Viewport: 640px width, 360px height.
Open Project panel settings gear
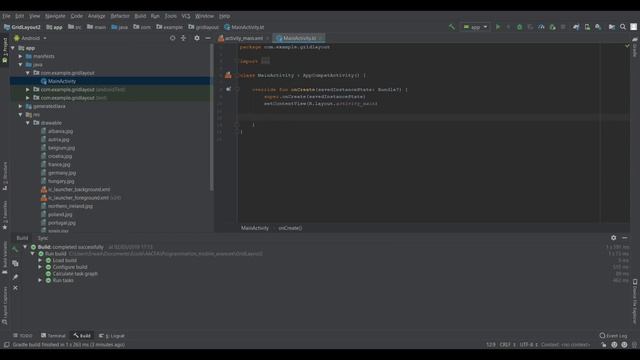click(197, 38)
